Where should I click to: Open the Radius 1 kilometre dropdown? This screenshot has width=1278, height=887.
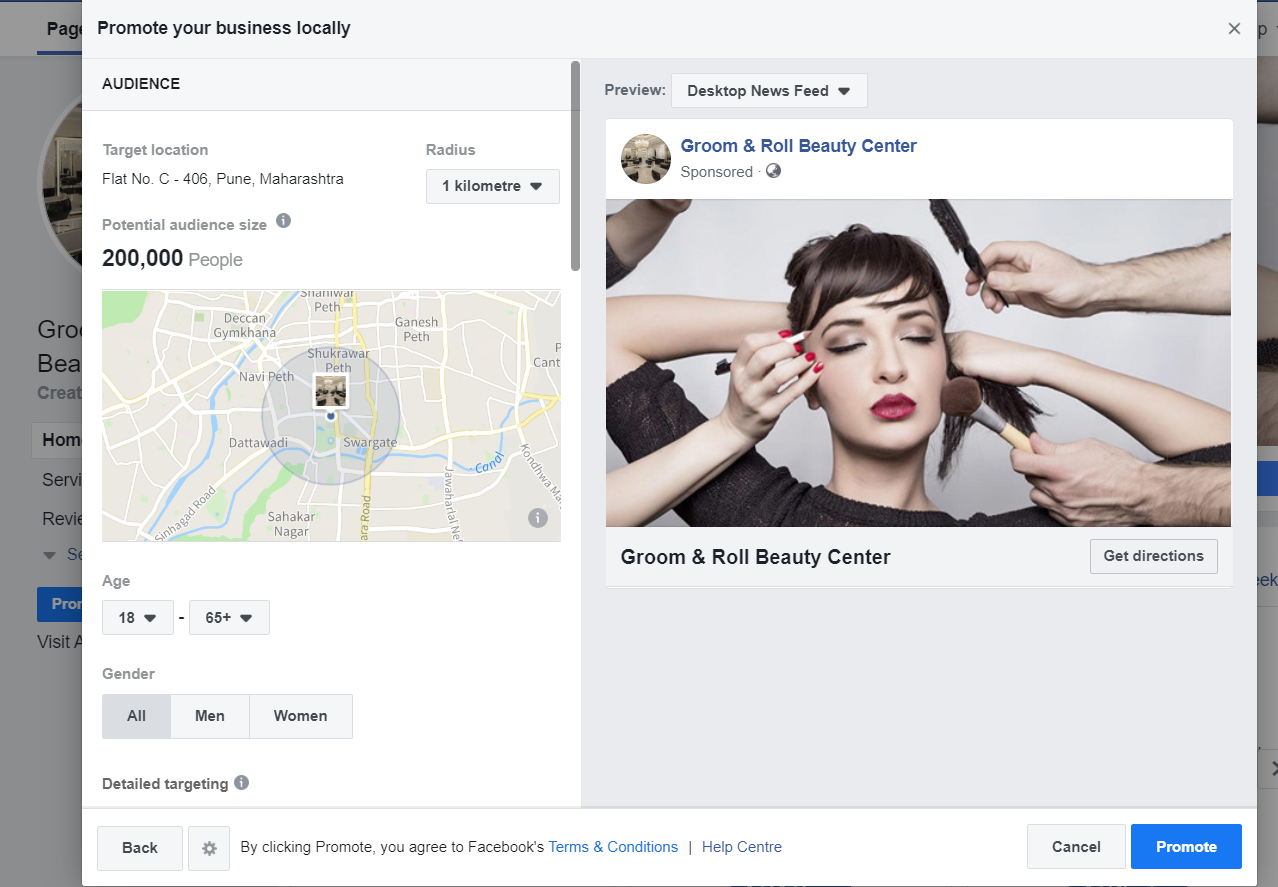[493, 186]
